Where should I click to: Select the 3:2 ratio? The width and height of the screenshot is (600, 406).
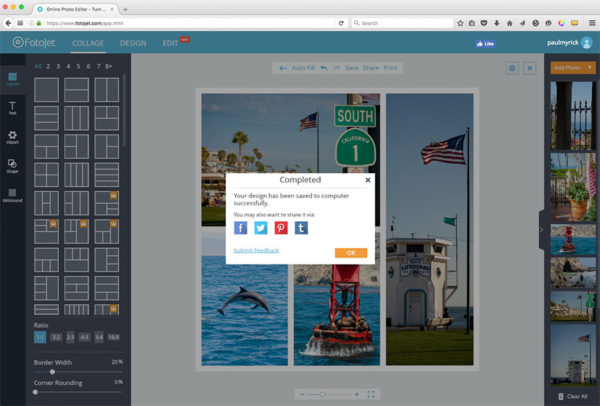(x=56, y=337)
